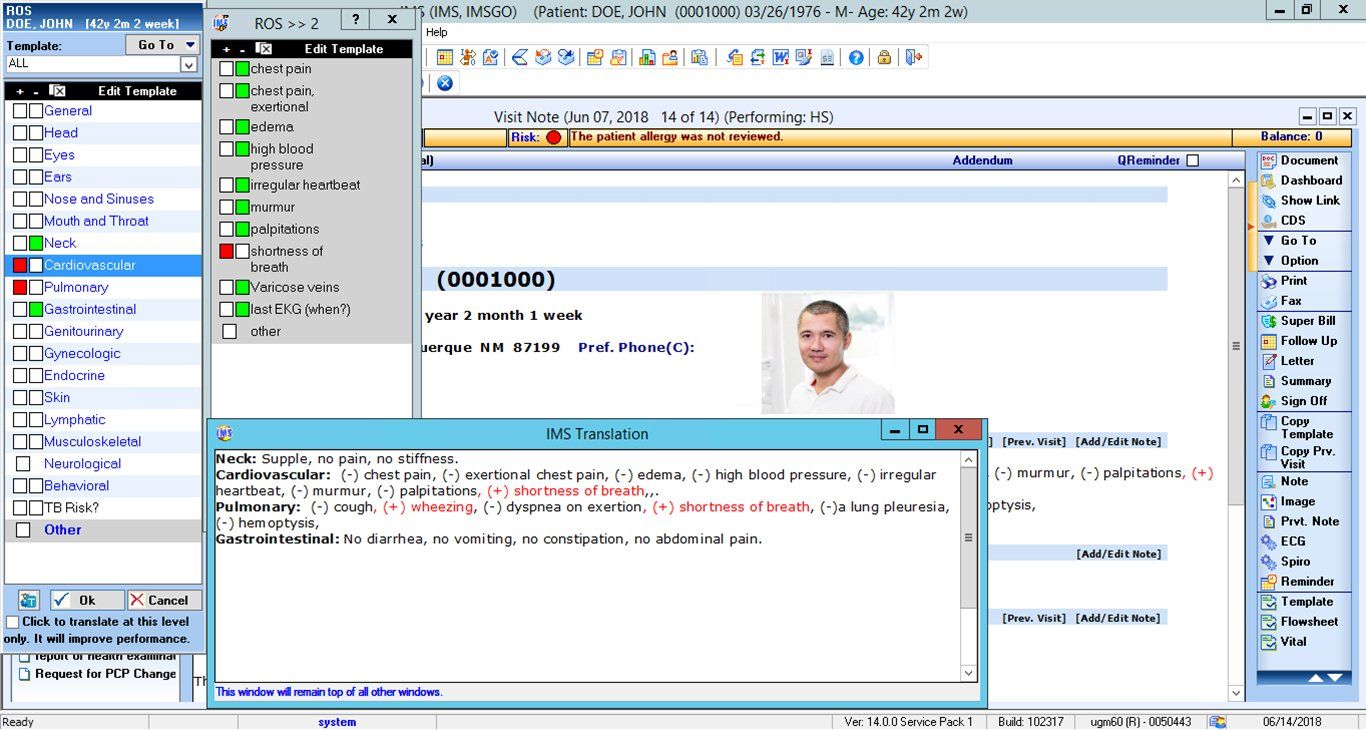Click the patient's photo thumbnail

(827, 350)
